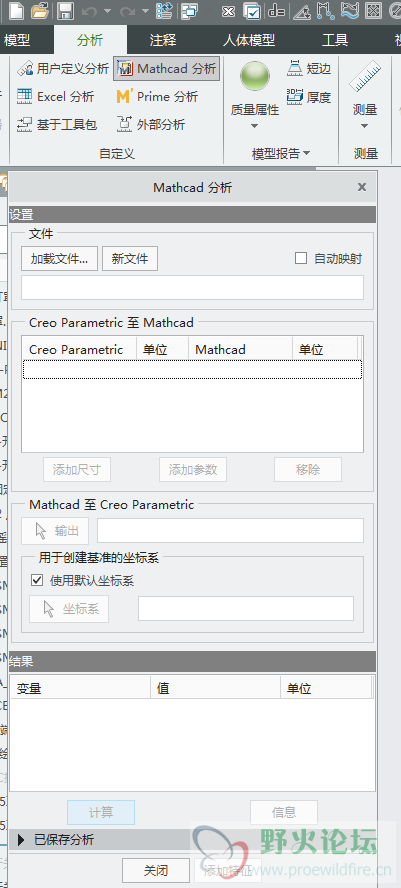Open the Redo history dropdown arrow

coord(145,10)
